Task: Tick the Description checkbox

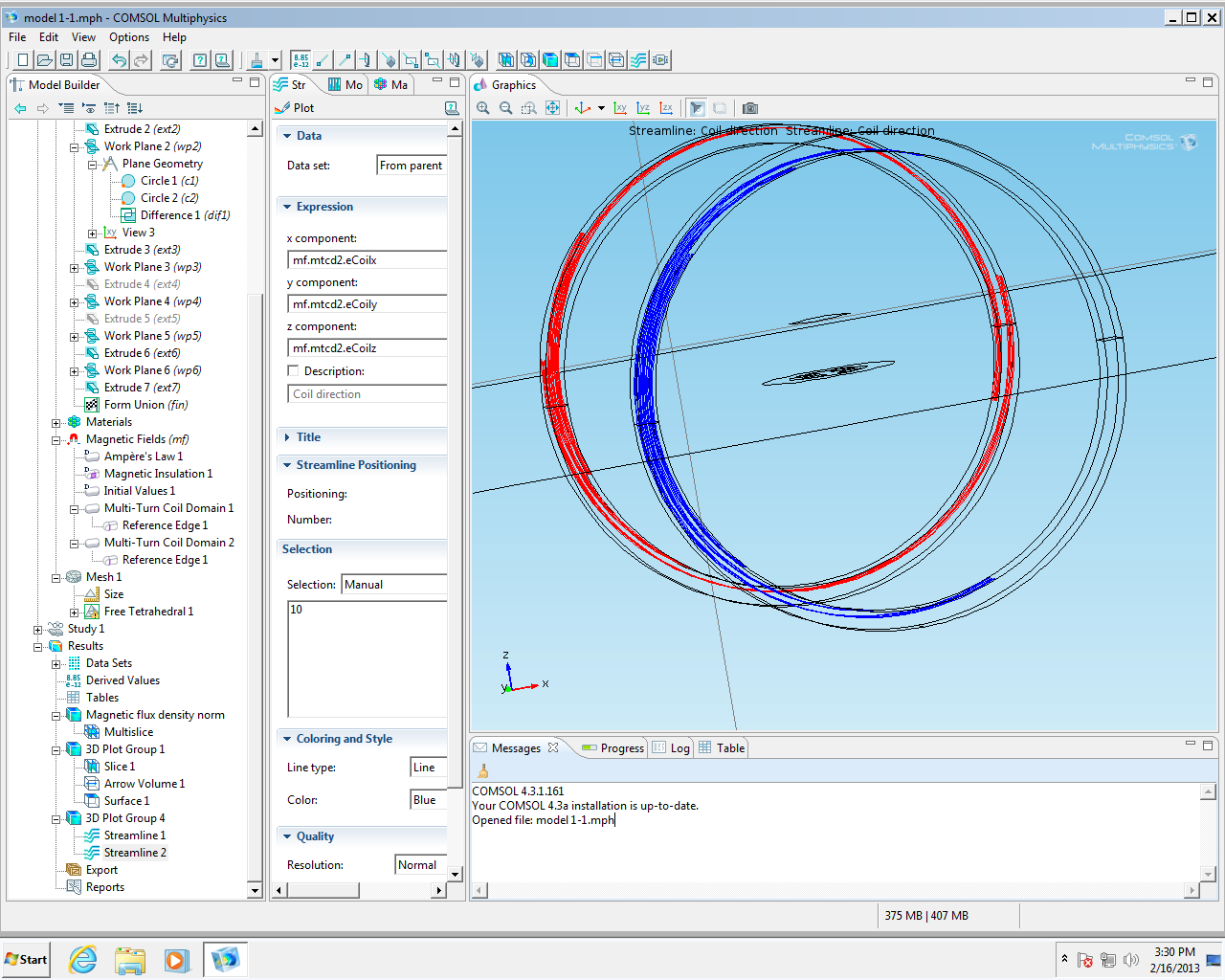Action: [x=293, y=370]
